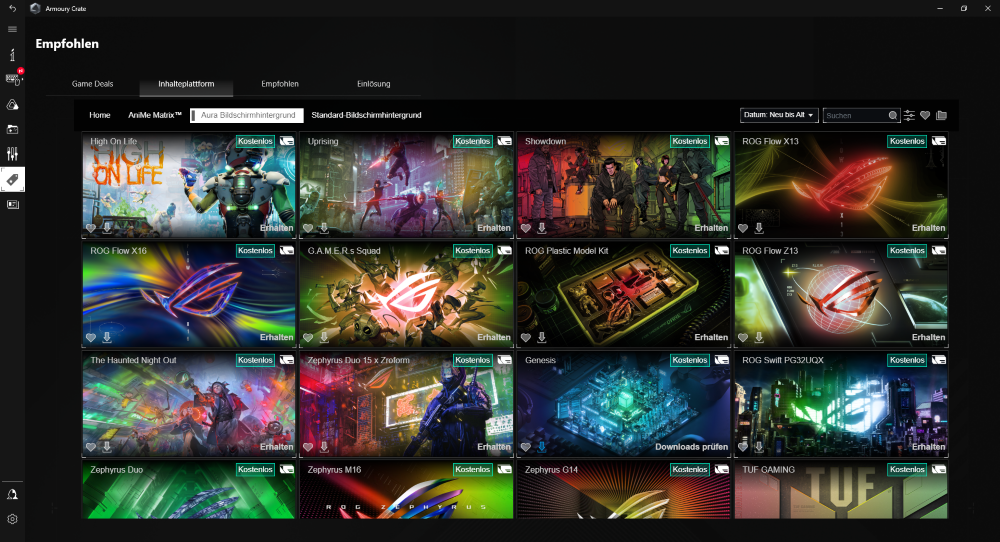Open the Zephyrus M16 wallpaper thumbnail
Image resolution: width=1000 pixels, height=542 pixels.
(x=406, y=490)
